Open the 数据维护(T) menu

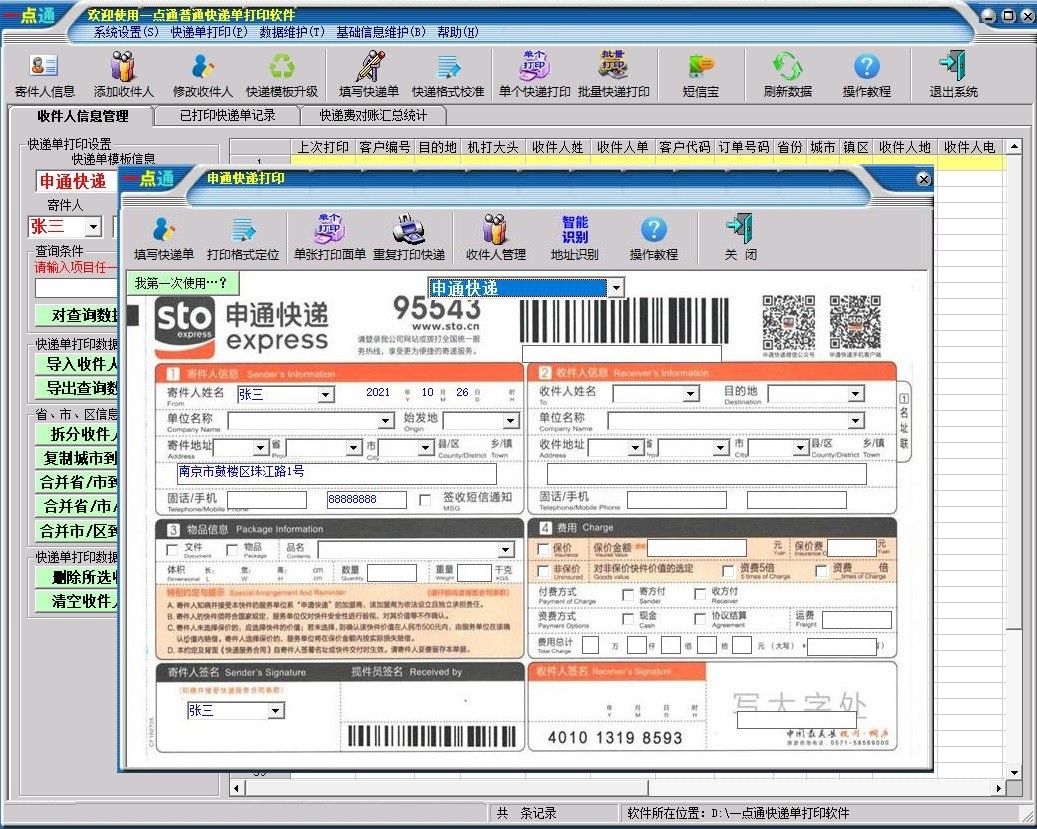tap(292, 32)
